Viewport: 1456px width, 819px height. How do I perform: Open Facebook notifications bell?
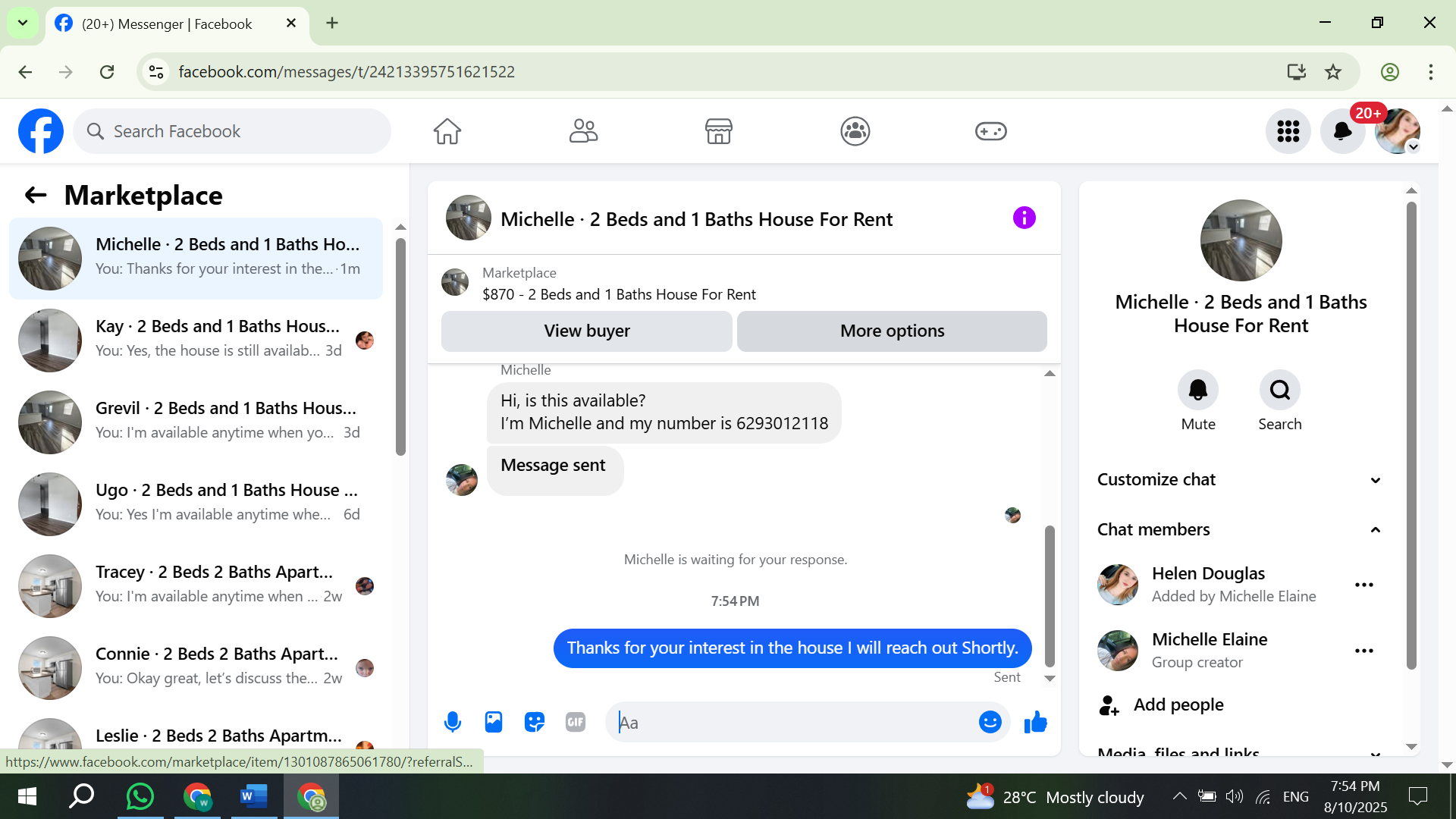tap(1342, 131)
